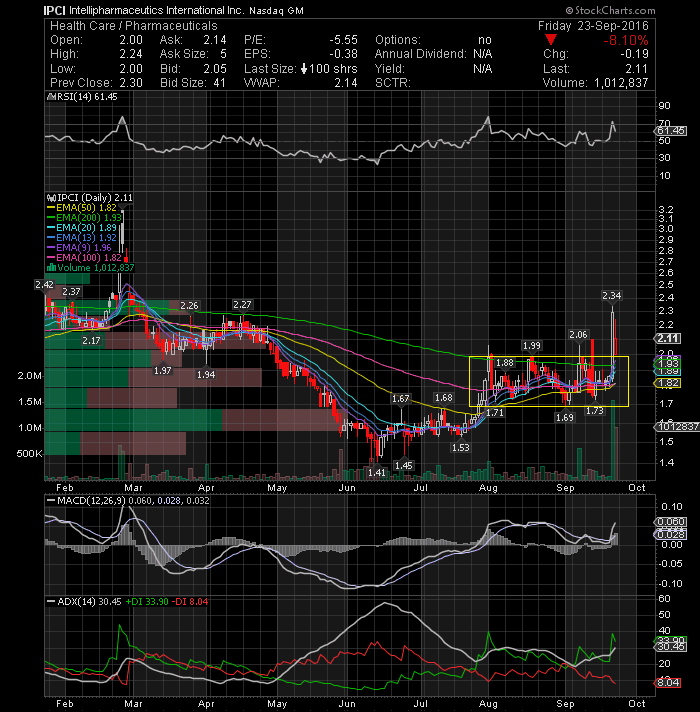Click the Volume 1,012,837 legend entry
700x712 pixels.
(x=95, y=267)
